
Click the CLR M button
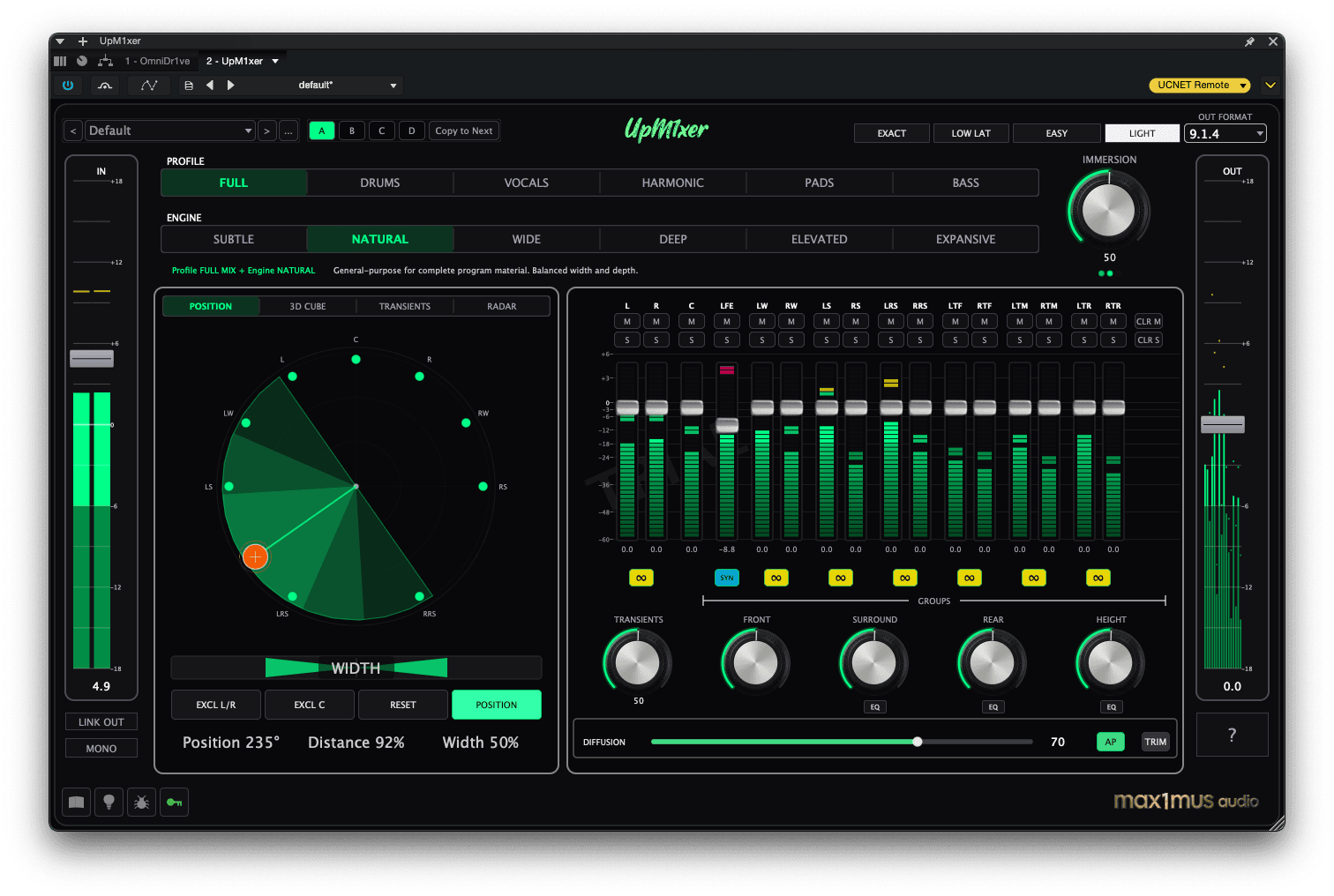1149,322
